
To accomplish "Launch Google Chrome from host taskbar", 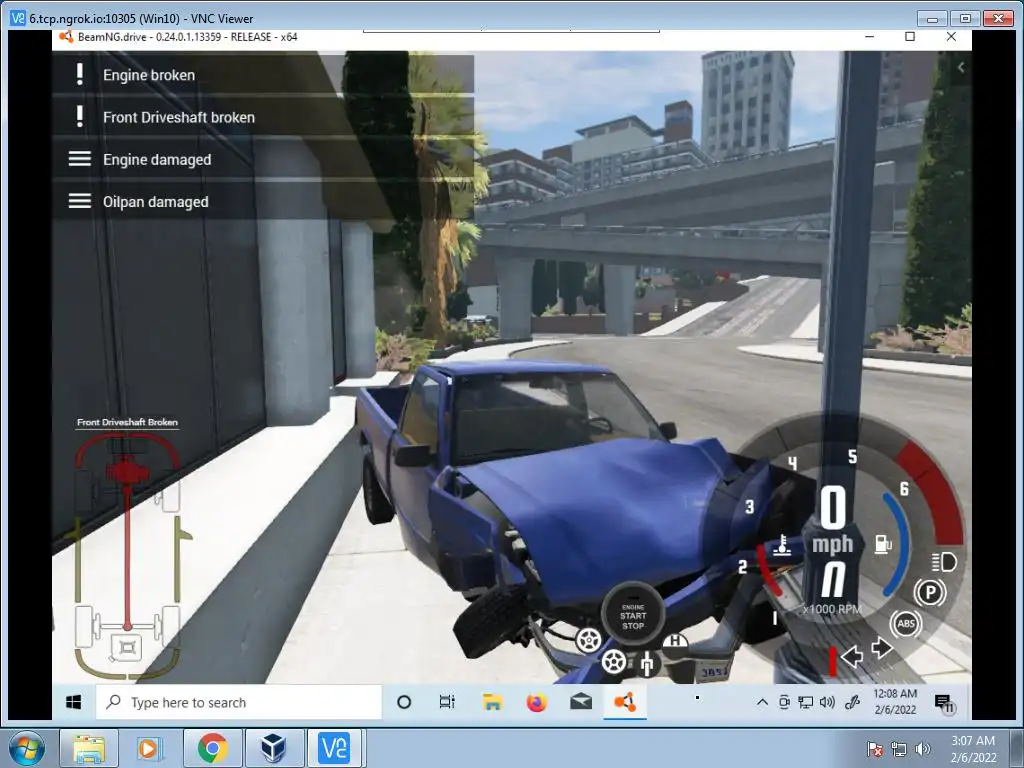I will pos(212,748).
